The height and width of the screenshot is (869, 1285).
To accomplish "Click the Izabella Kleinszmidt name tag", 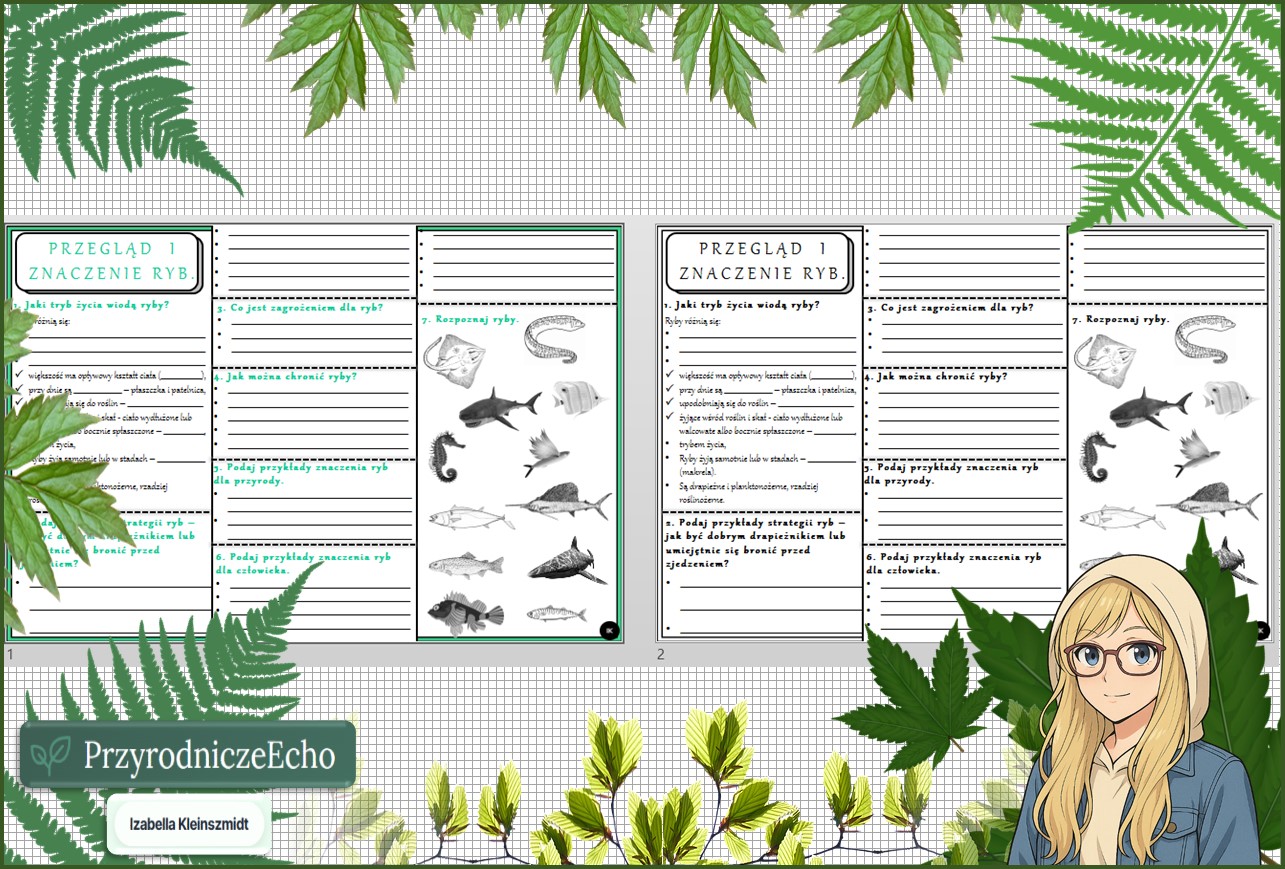I will tap(189, 825).
